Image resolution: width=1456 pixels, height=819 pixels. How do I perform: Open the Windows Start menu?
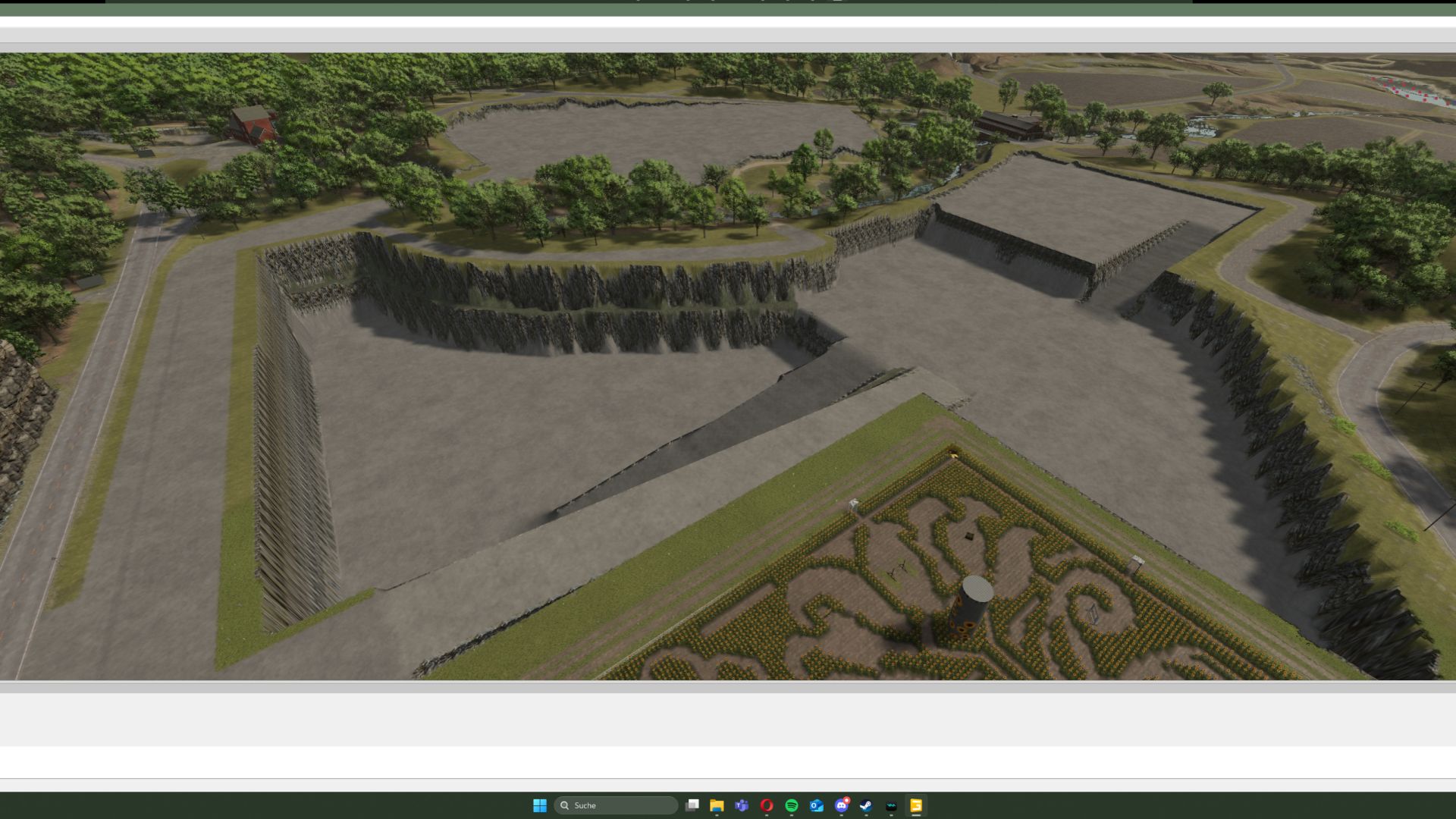pyautogui.click(x=539, y=805)
